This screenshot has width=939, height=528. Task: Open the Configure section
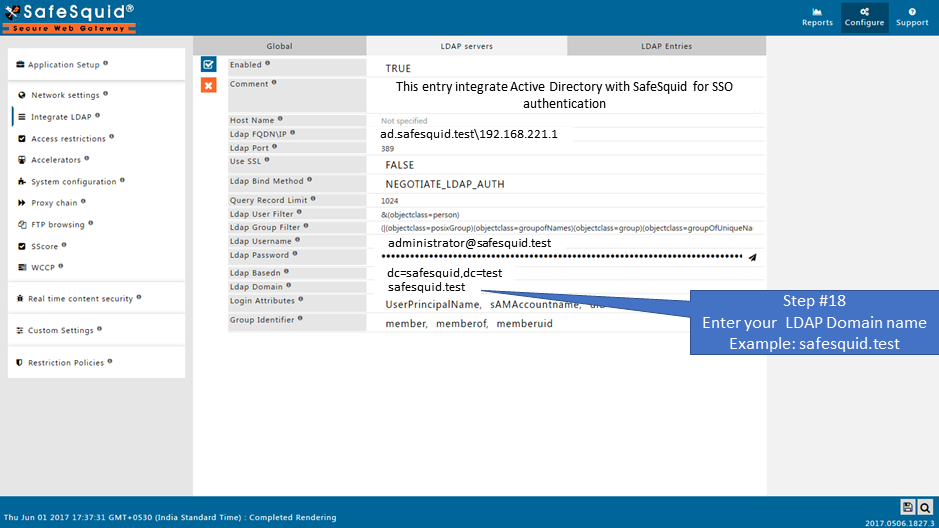coord(864,17)
